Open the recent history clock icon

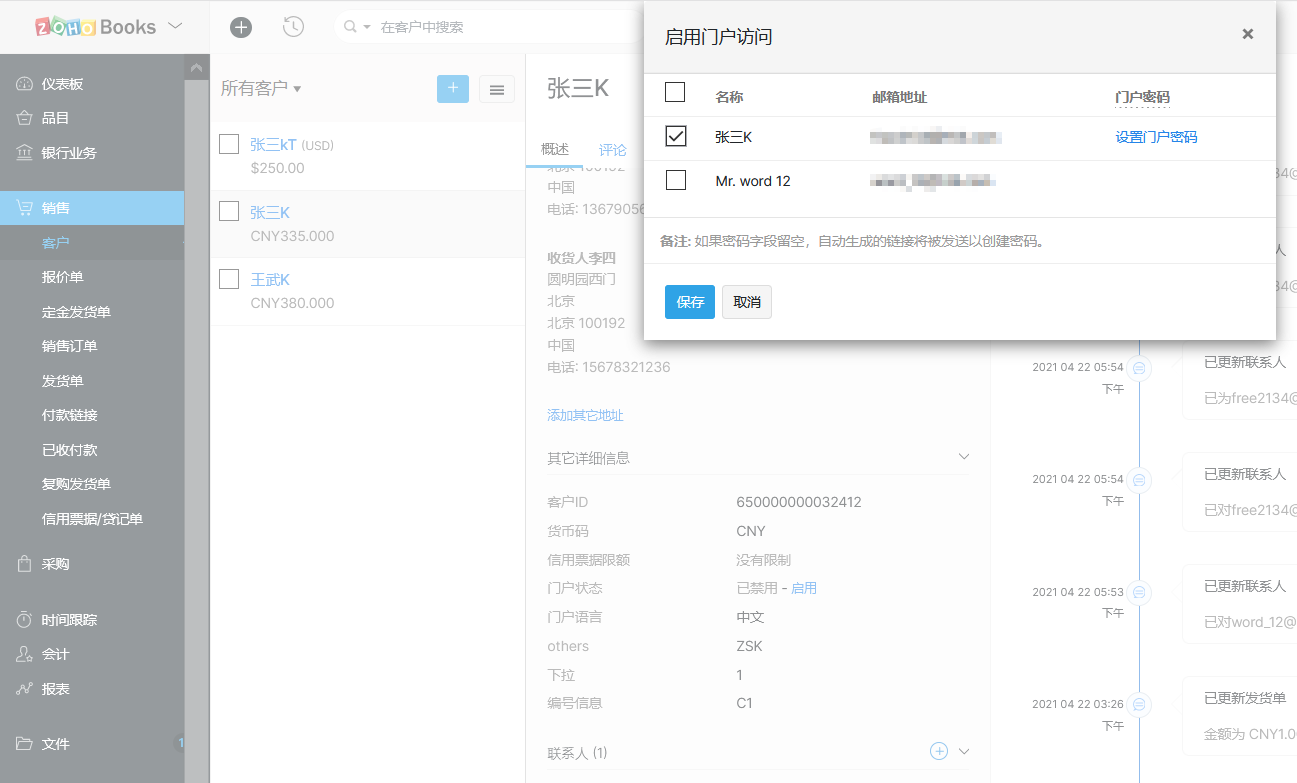pyautogui.click(x=293, y=27)
